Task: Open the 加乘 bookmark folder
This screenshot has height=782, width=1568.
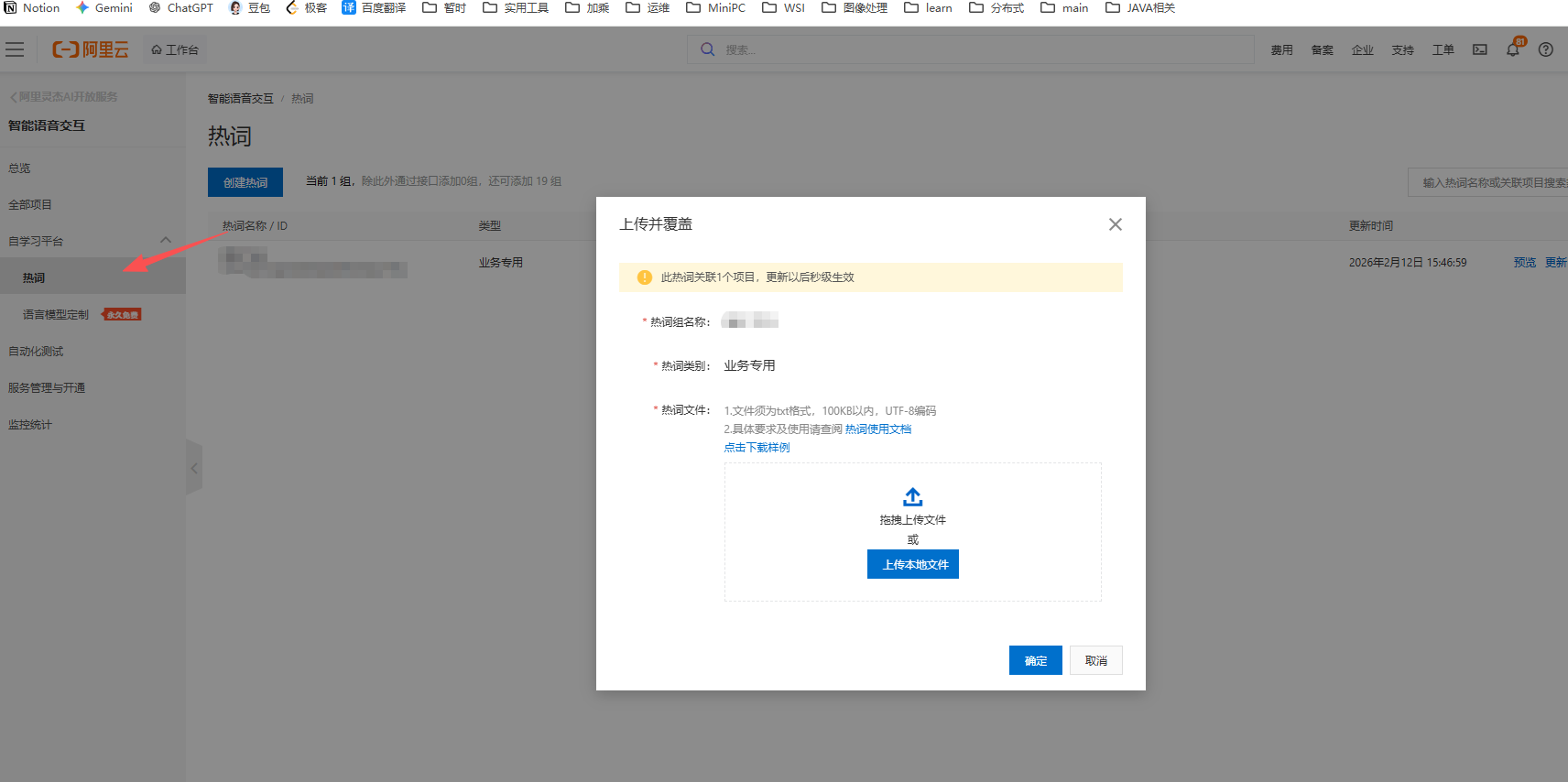Action: 587,8
